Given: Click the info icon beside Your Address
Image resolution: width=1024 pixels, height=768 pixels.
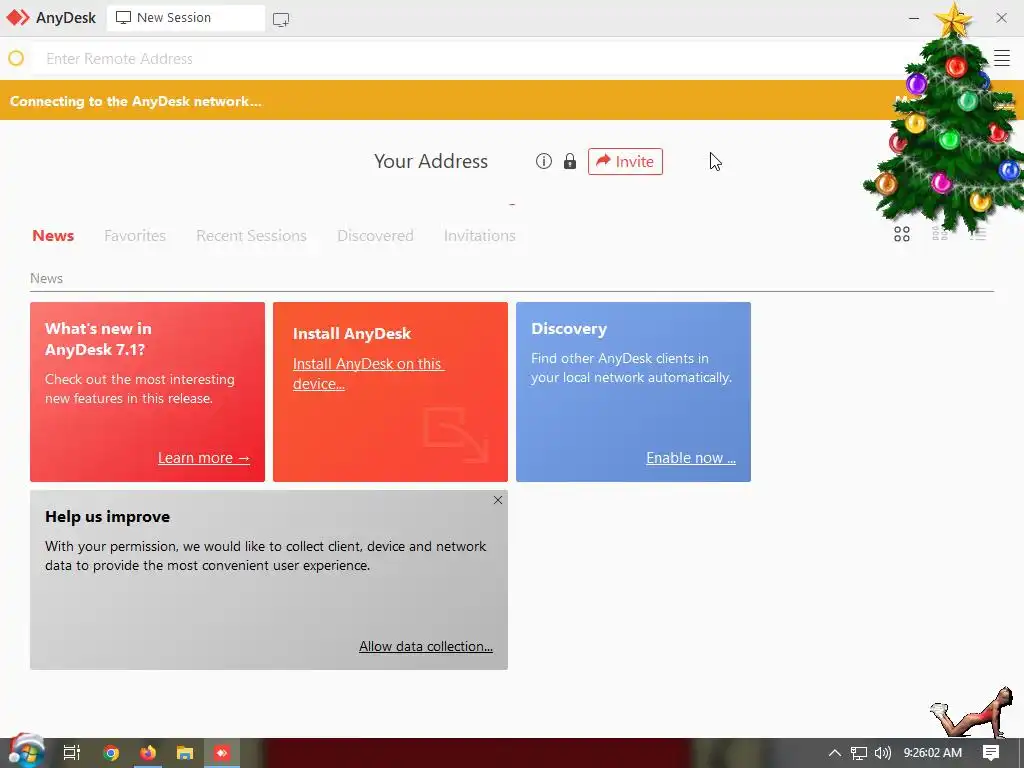Looking at the screenshot, I should coord(543,161).
